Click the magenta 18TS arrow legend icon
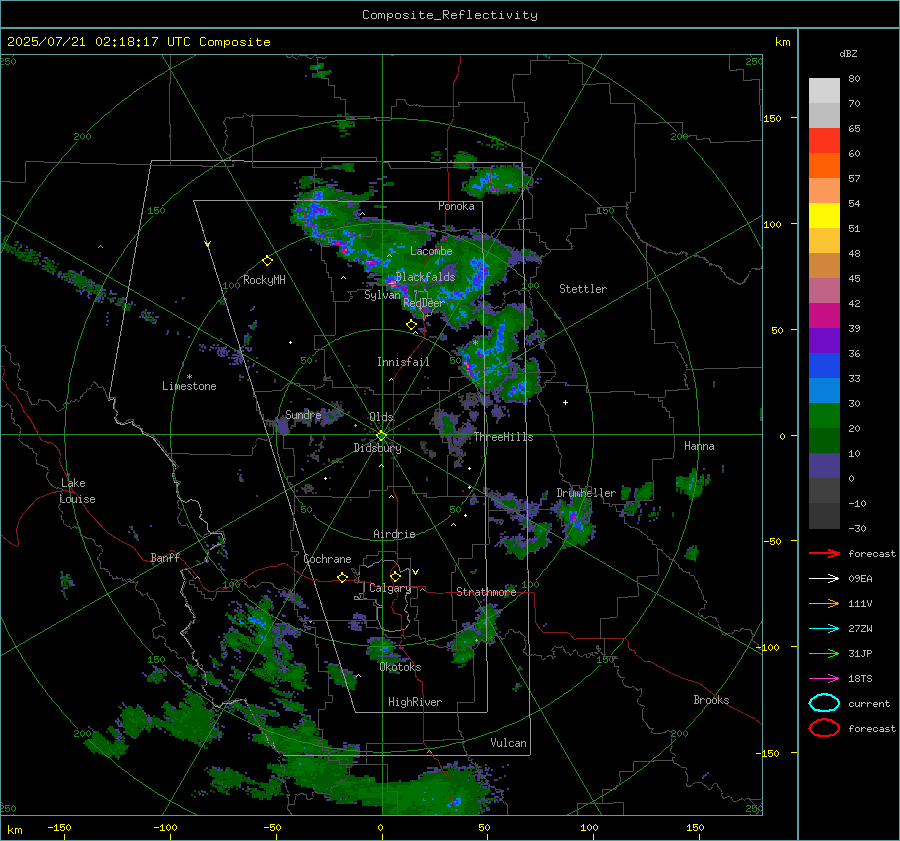900x841 pixels. (824, 679)
